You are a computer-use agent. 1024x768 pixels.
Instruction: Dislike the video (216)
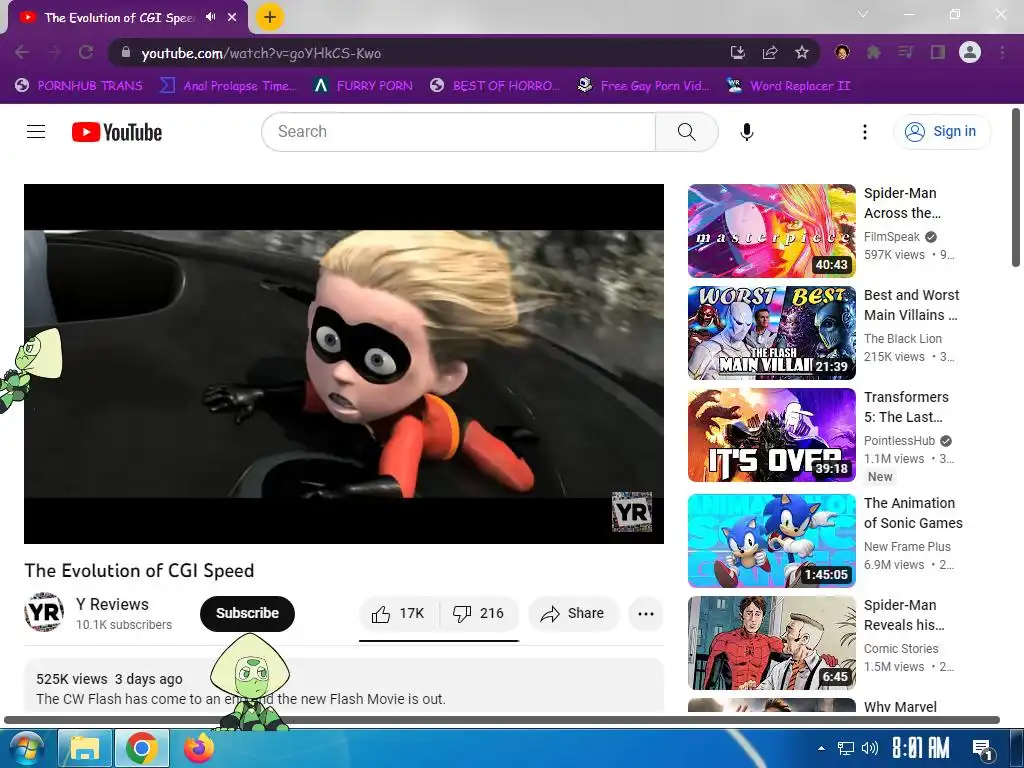tap(479, 614)
